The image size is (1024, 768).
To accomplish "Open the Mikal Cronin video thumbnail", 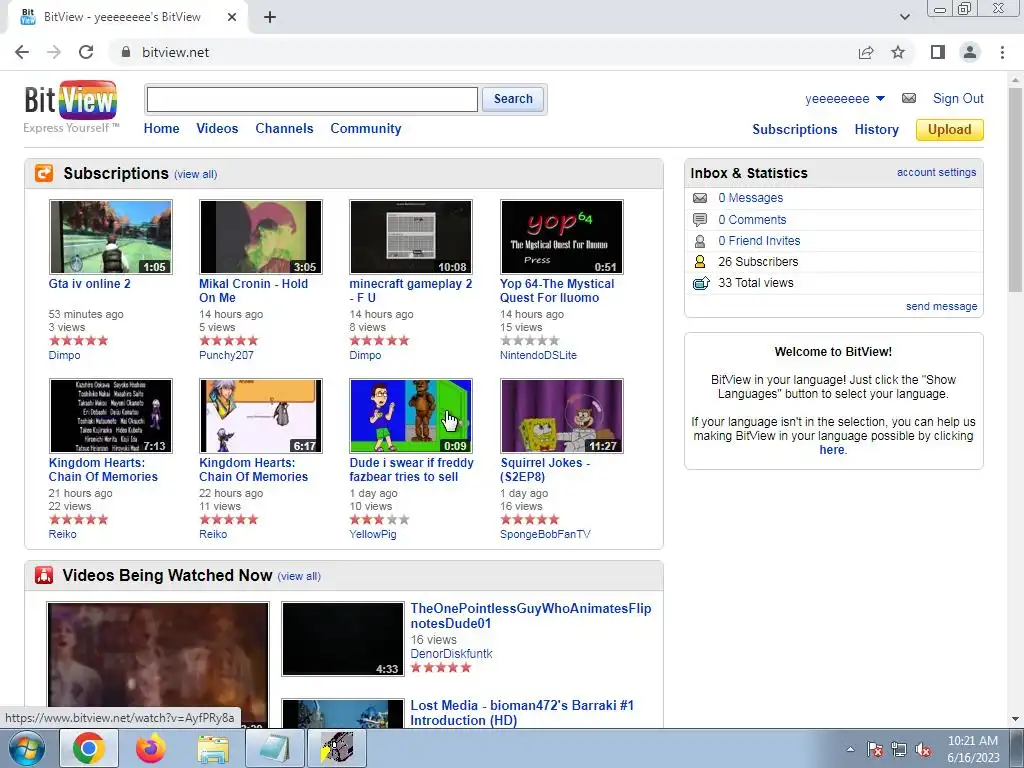I will (261, 236).
